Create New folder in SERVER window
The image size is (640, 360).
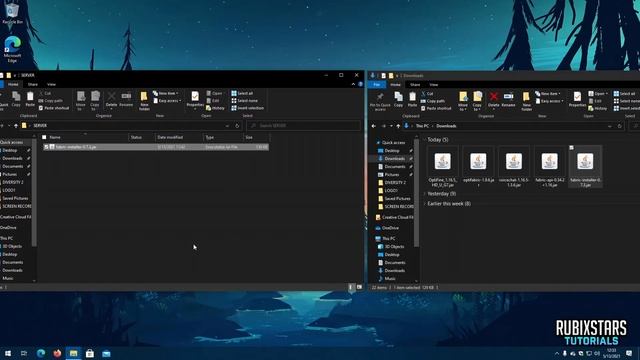[x=144, y=101]
